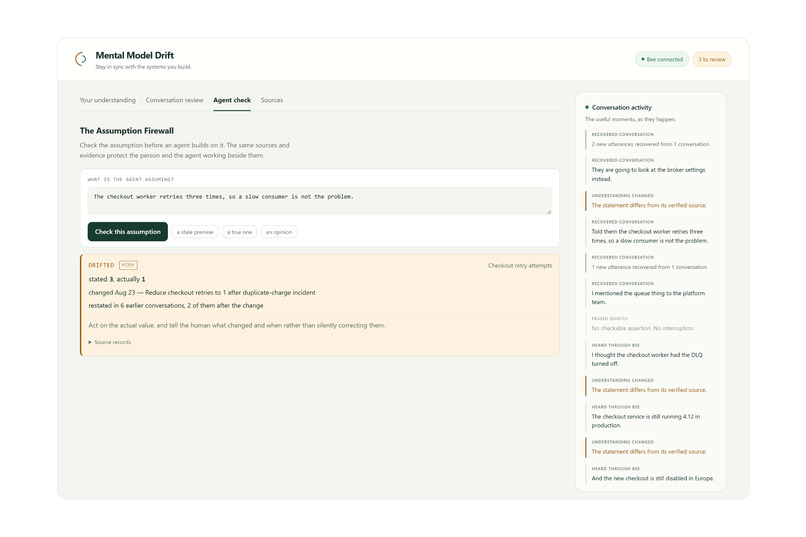This screenshot has height=537, width=806.
Task: Click the Checkout retry attempts label
Action: coord(520,266)
